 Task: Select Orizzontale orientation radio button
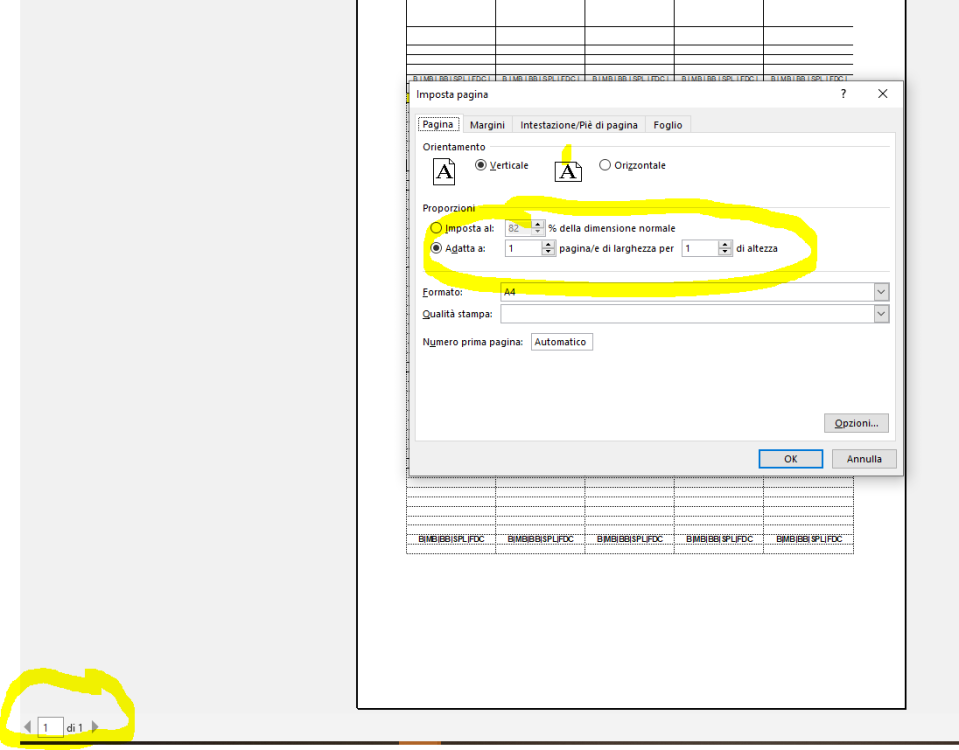605,165
